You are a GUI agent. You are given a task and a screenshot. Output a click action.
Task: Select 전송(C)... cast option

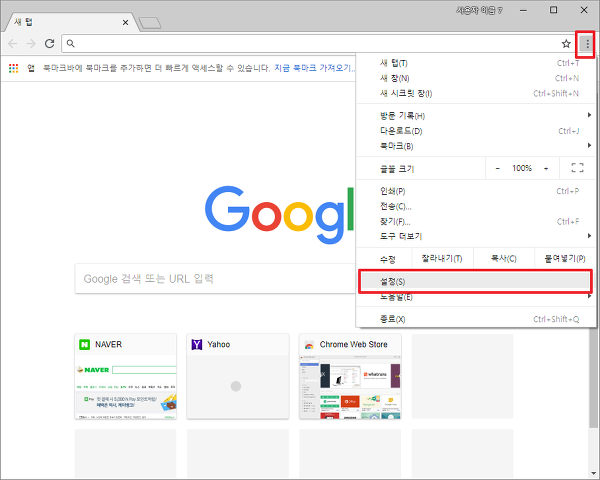coord(476,206)
